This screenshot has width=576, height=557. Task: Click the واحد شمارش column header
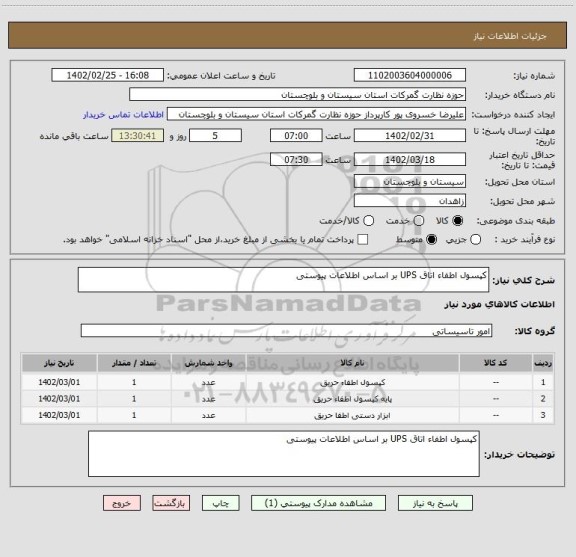coord(208,363)
